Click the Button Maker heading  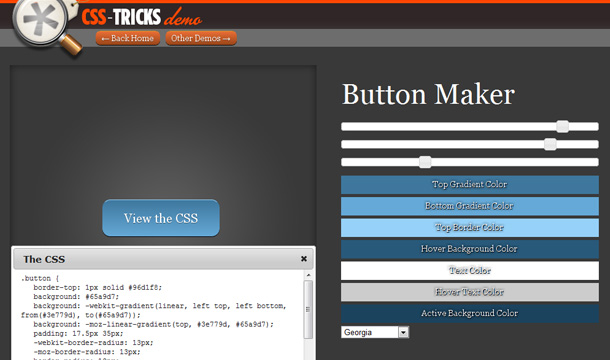tap(428, 94)
